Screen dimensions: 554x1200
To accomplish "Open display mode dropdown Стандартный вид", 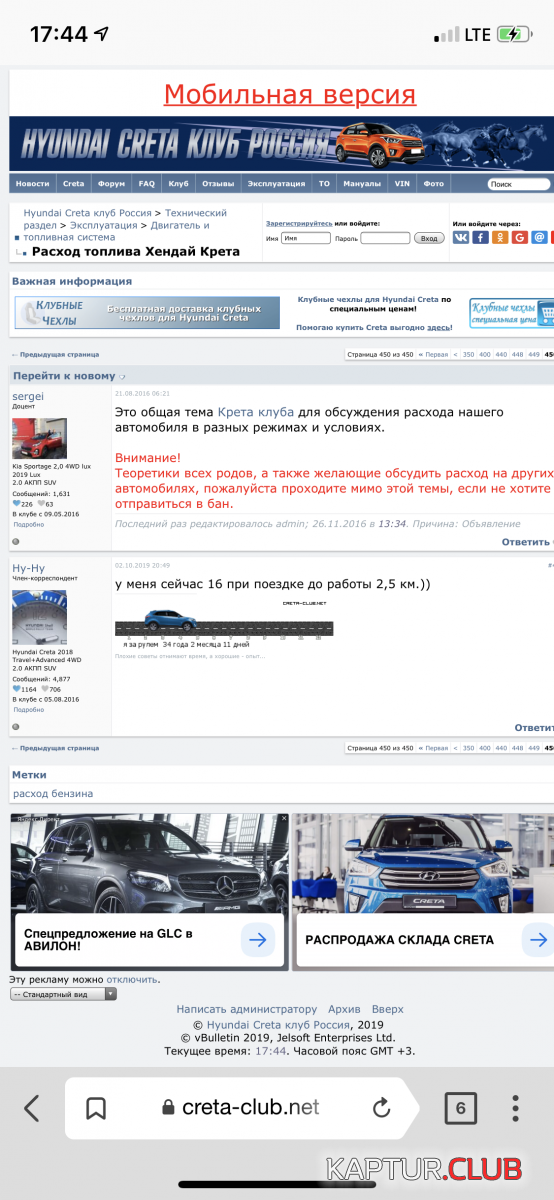I will click(x=63, y=994).
